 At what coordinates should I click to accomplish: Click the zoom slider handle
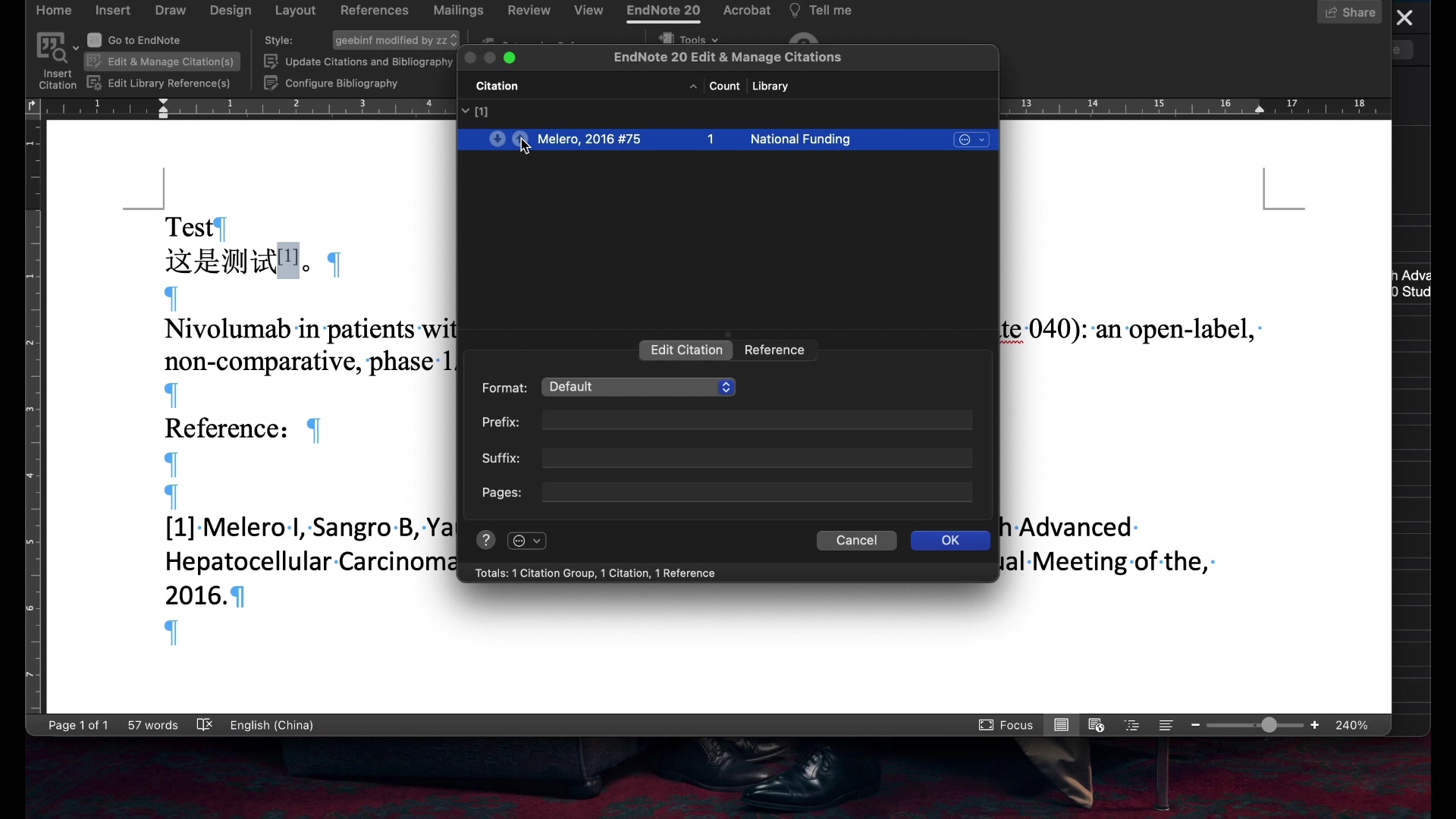tap(1270, 726)
